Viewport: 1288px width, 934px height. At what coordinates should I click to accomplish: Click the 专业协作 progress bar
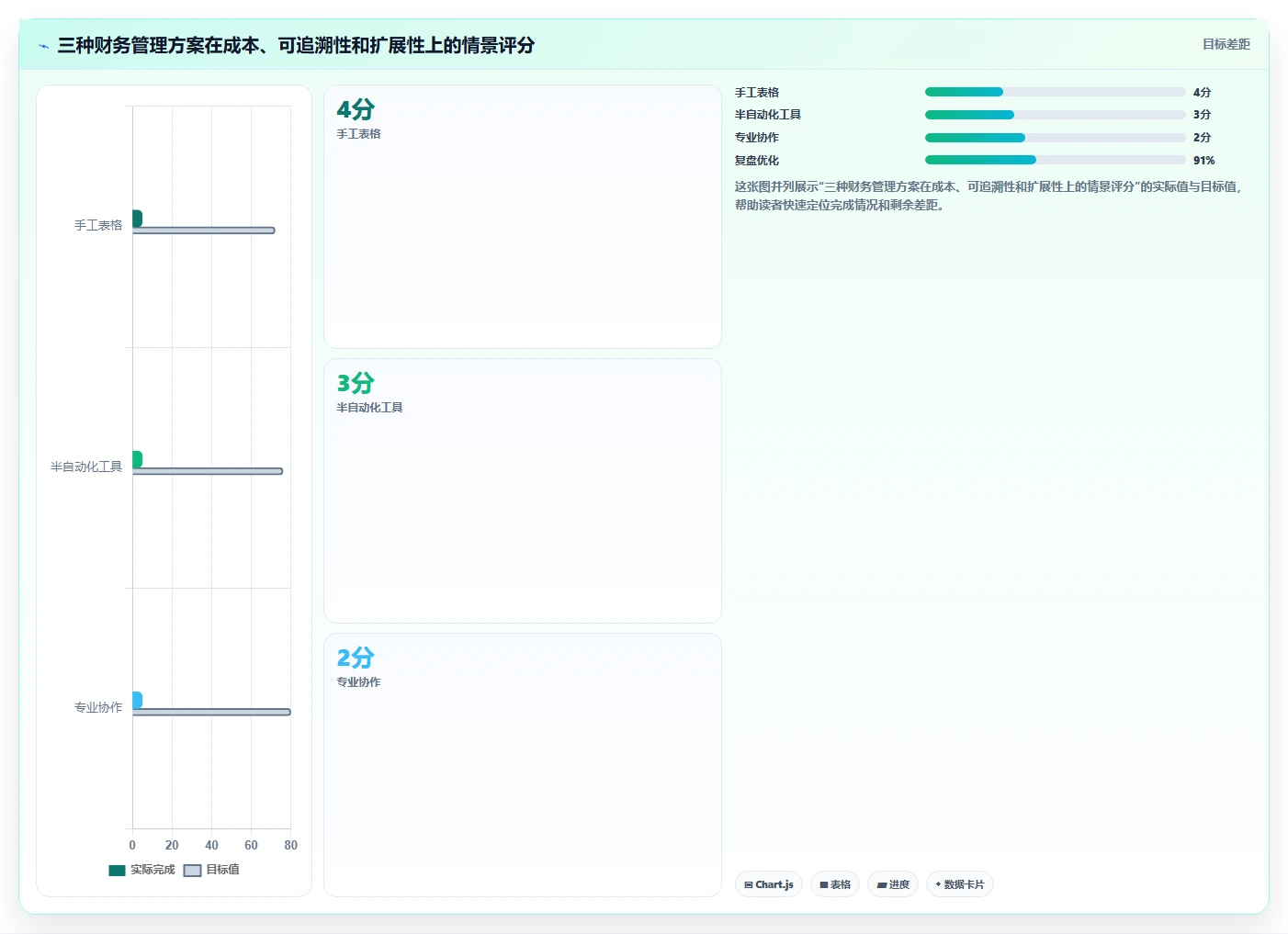point(1055,138)
